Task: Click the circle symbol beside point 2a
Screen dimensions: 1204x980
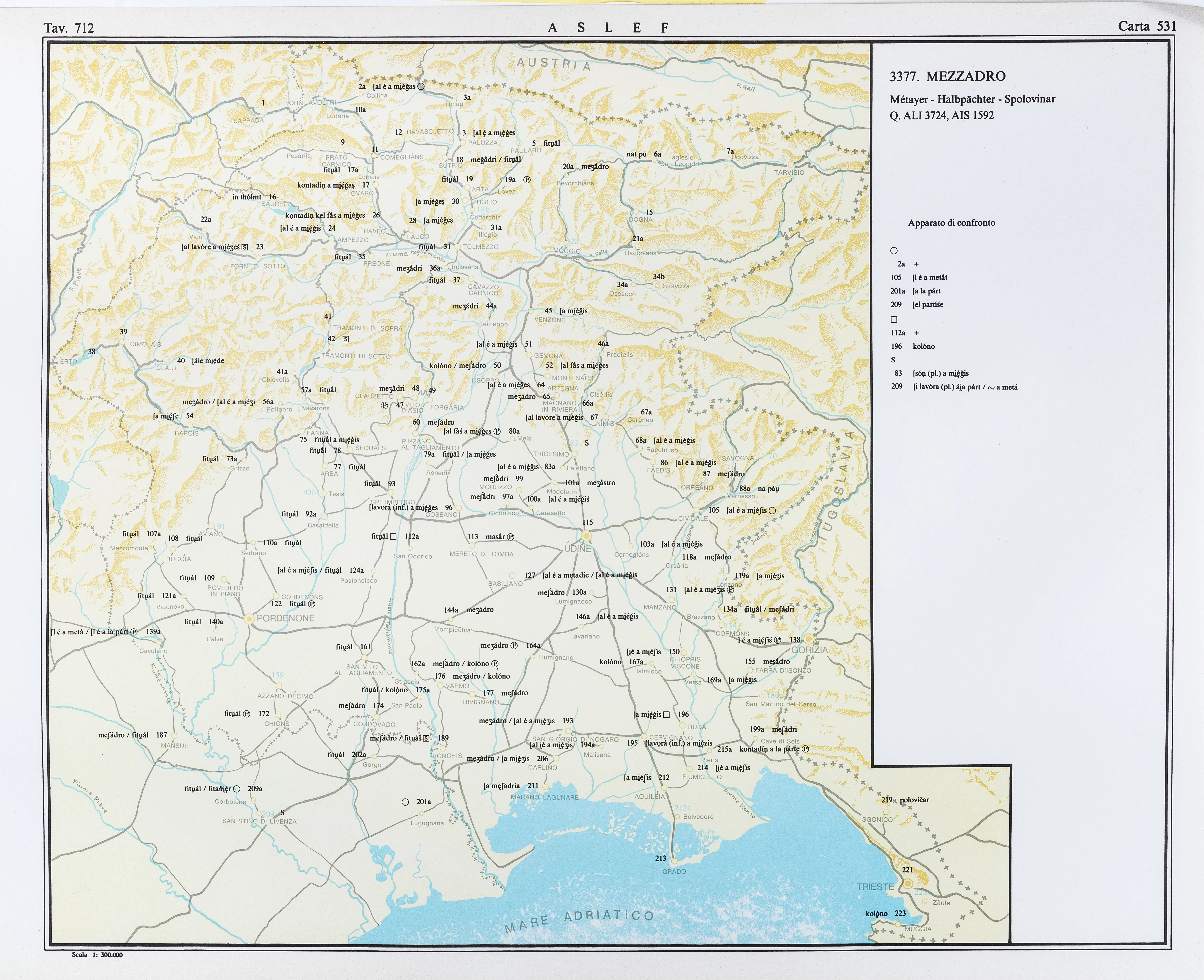Action: tap(421, 86)
